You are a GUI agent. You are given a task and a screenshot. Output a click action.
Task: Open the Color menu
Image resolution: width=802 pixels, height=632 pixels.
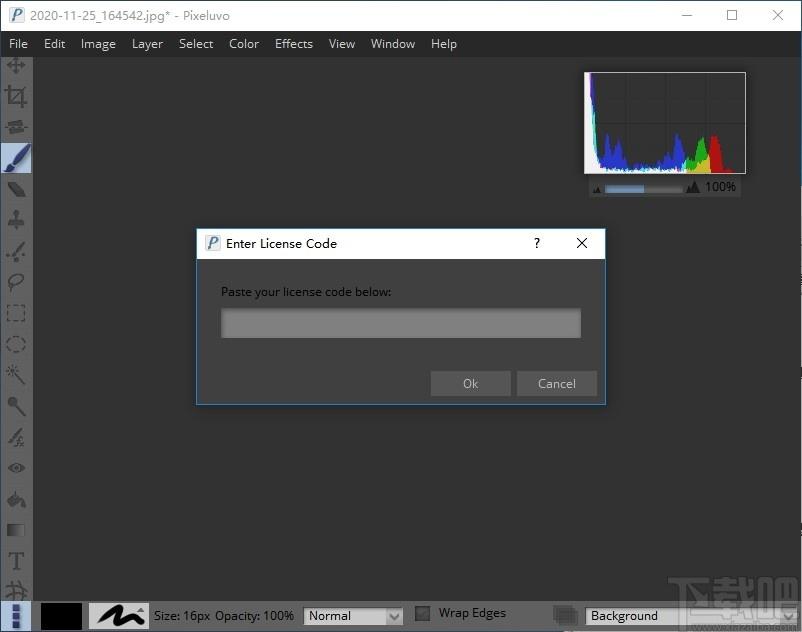(x=244, y=44)
